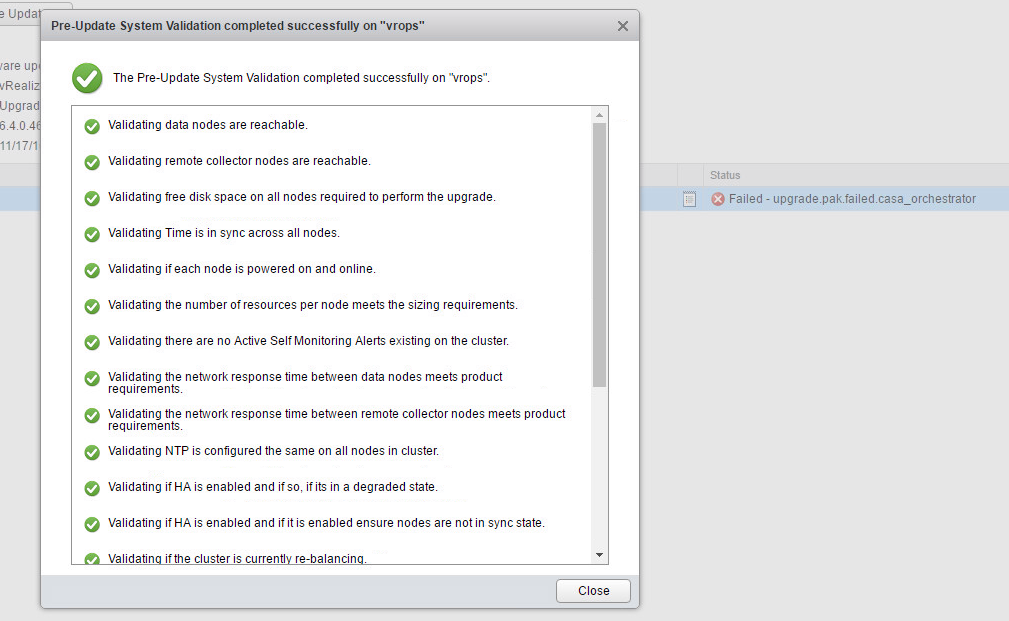
Task: Select 'ensure nodes are not in sync state' text
Action: [x=326, y=523]
